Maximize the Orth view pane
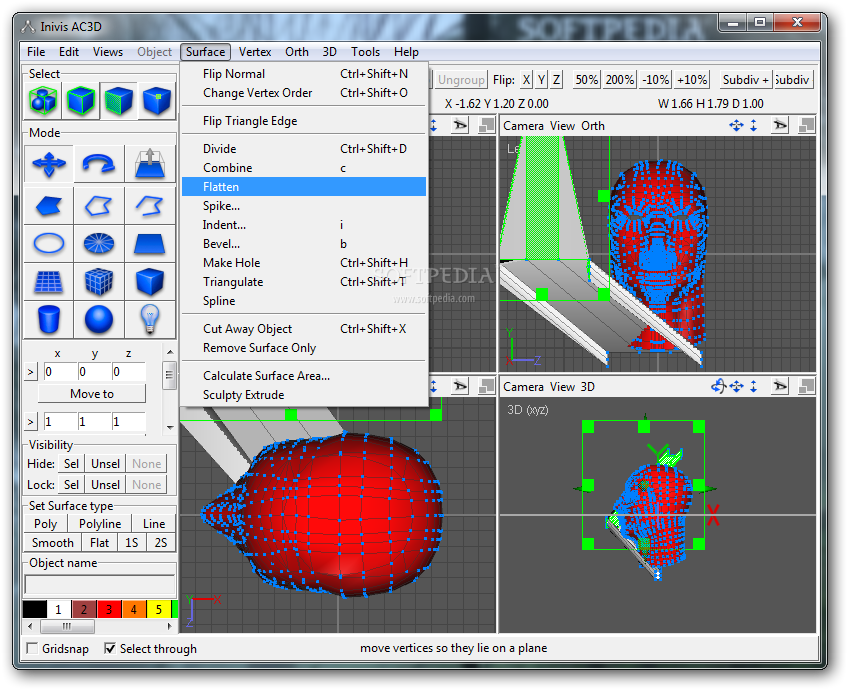Screen dimensions: 848x690 (806, 125)
